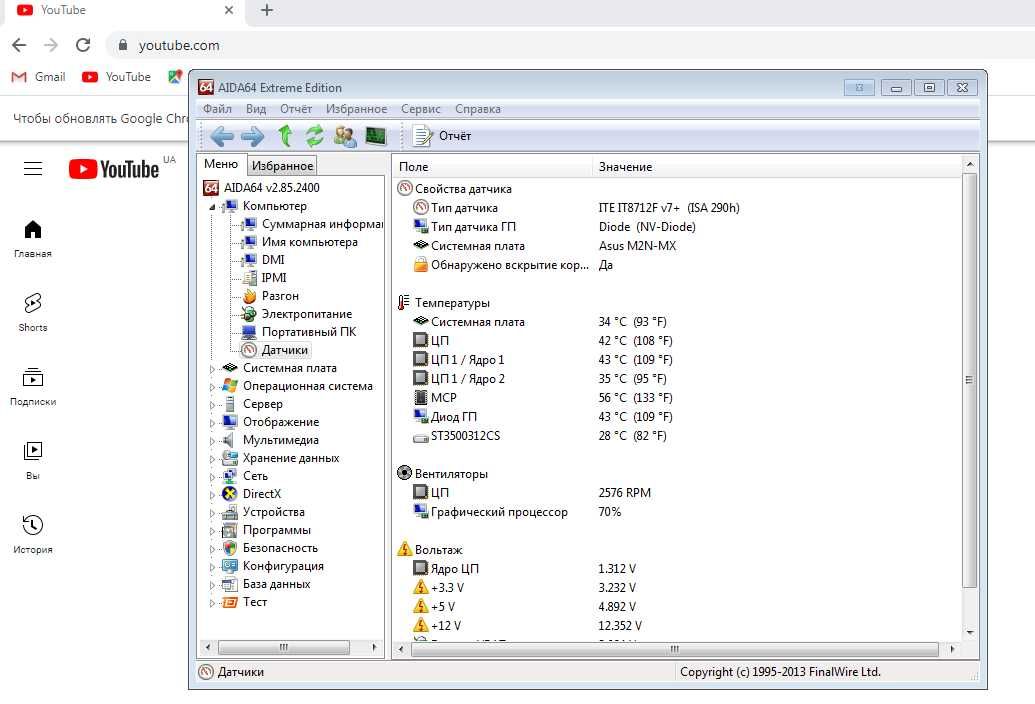
Task: Click the Chrome reload button
Action: tap(83, 45)
